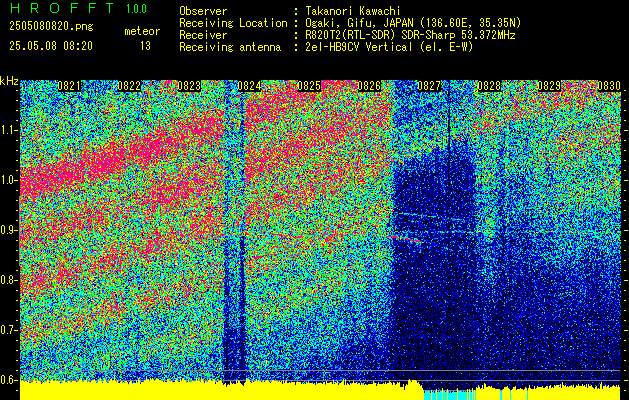
Task: Click the 2el-HB9CV Vertical antenna text
Action: [x=390, y=47]
